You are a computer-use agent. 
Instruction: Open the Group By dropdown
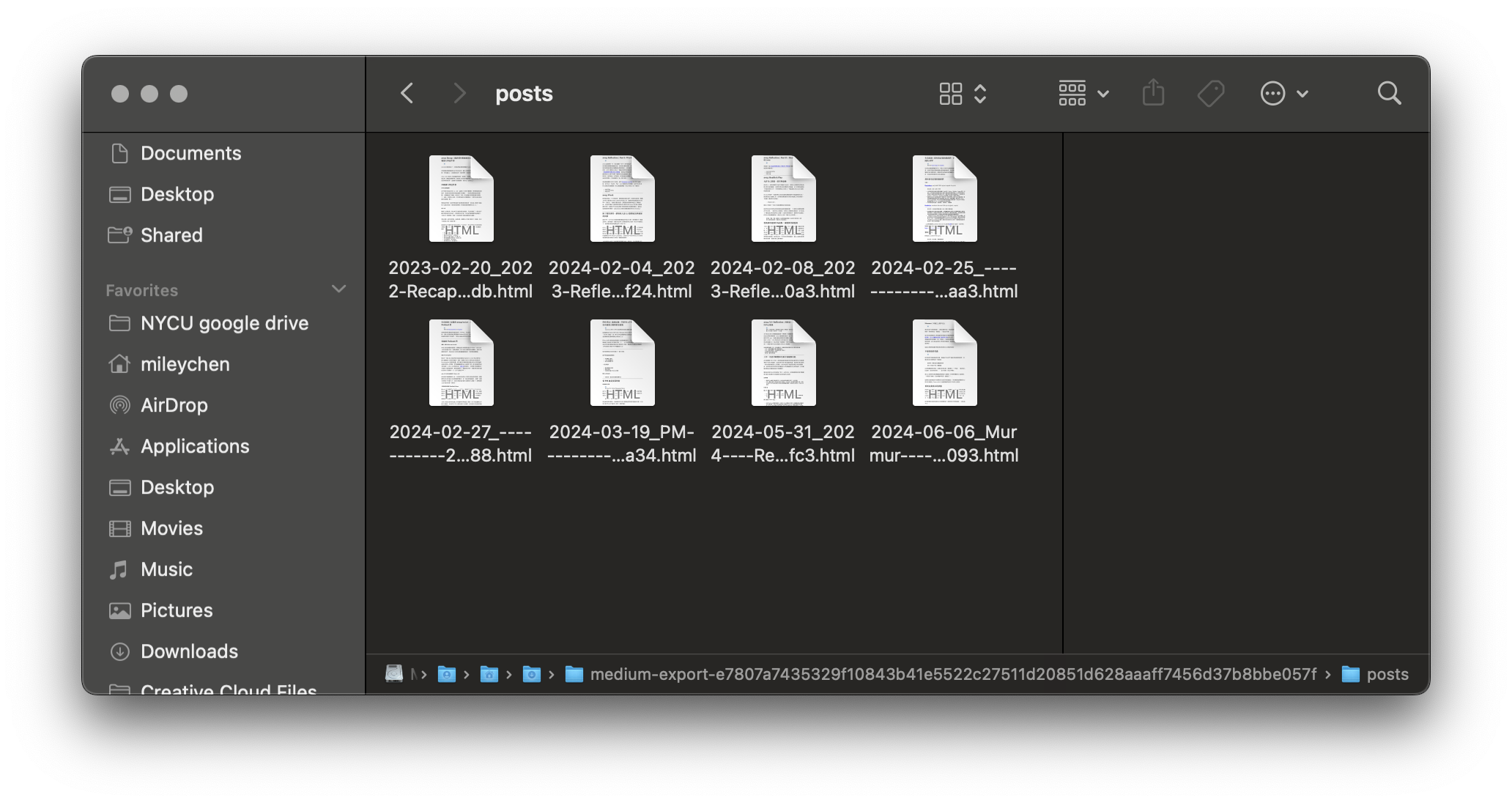1083,93
